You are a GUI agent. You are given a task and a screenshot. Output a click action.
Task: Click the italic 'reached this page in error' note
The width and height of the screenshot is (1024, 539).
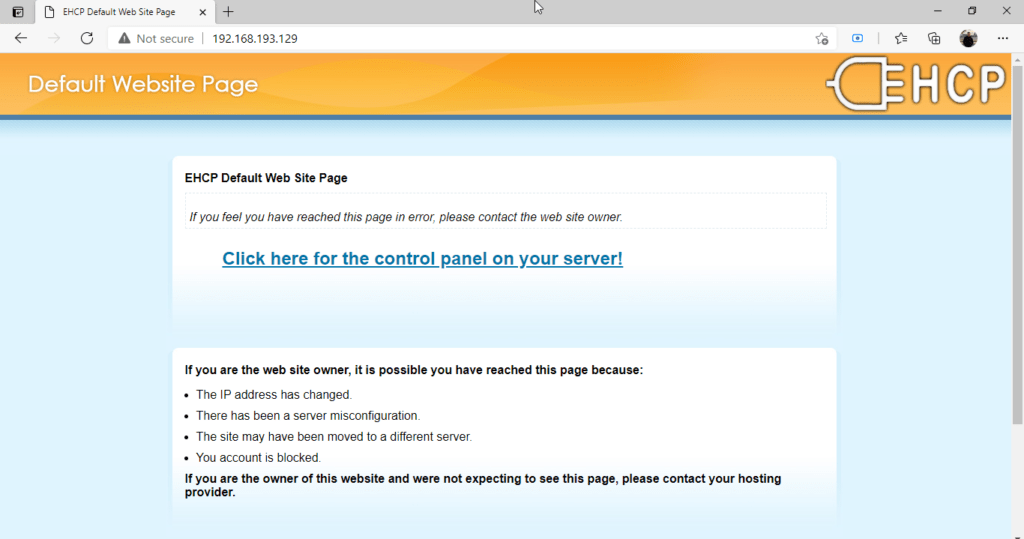coord(406,217)
